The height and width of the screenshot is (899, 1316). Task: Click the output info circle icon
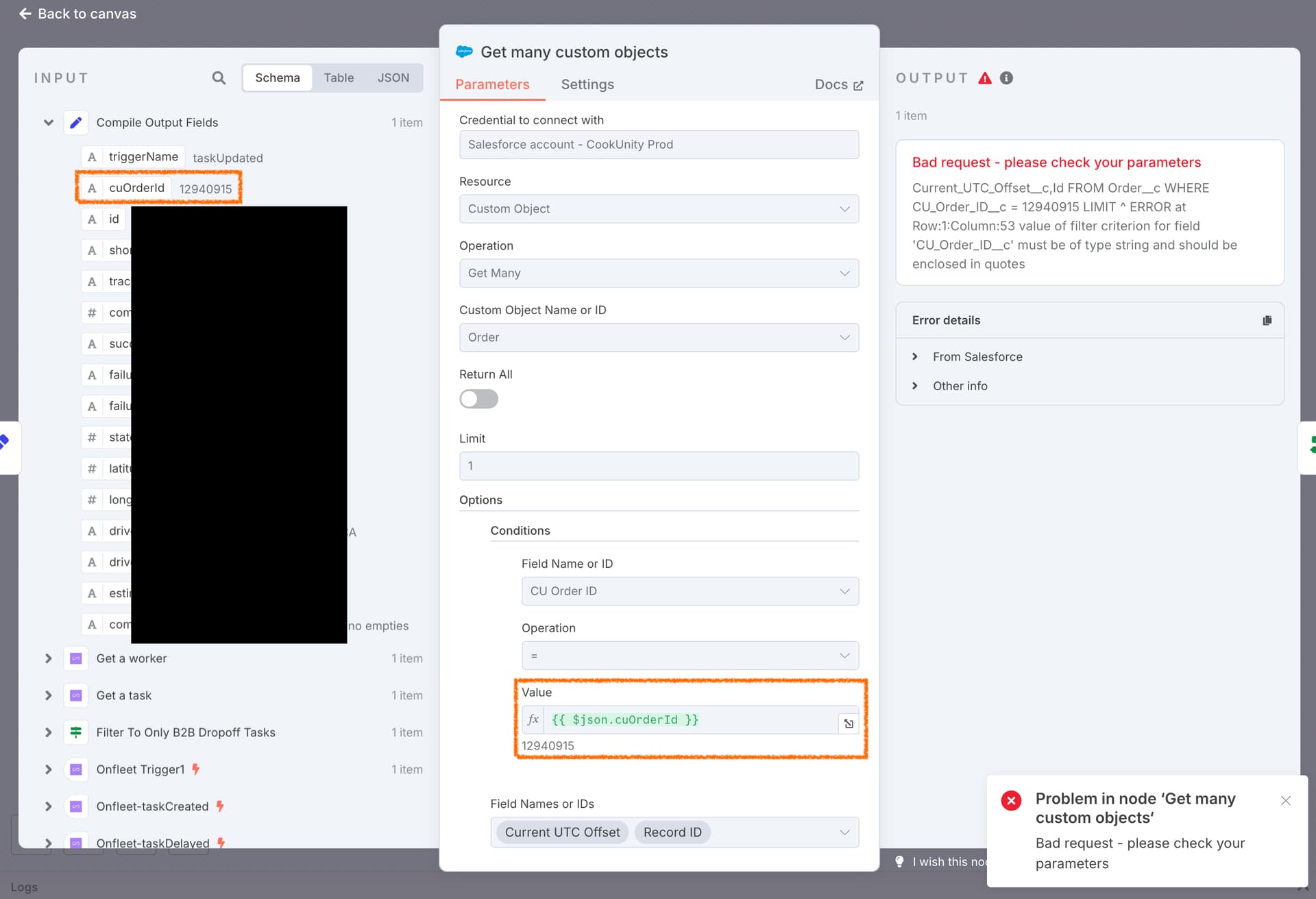[1006, 78]
